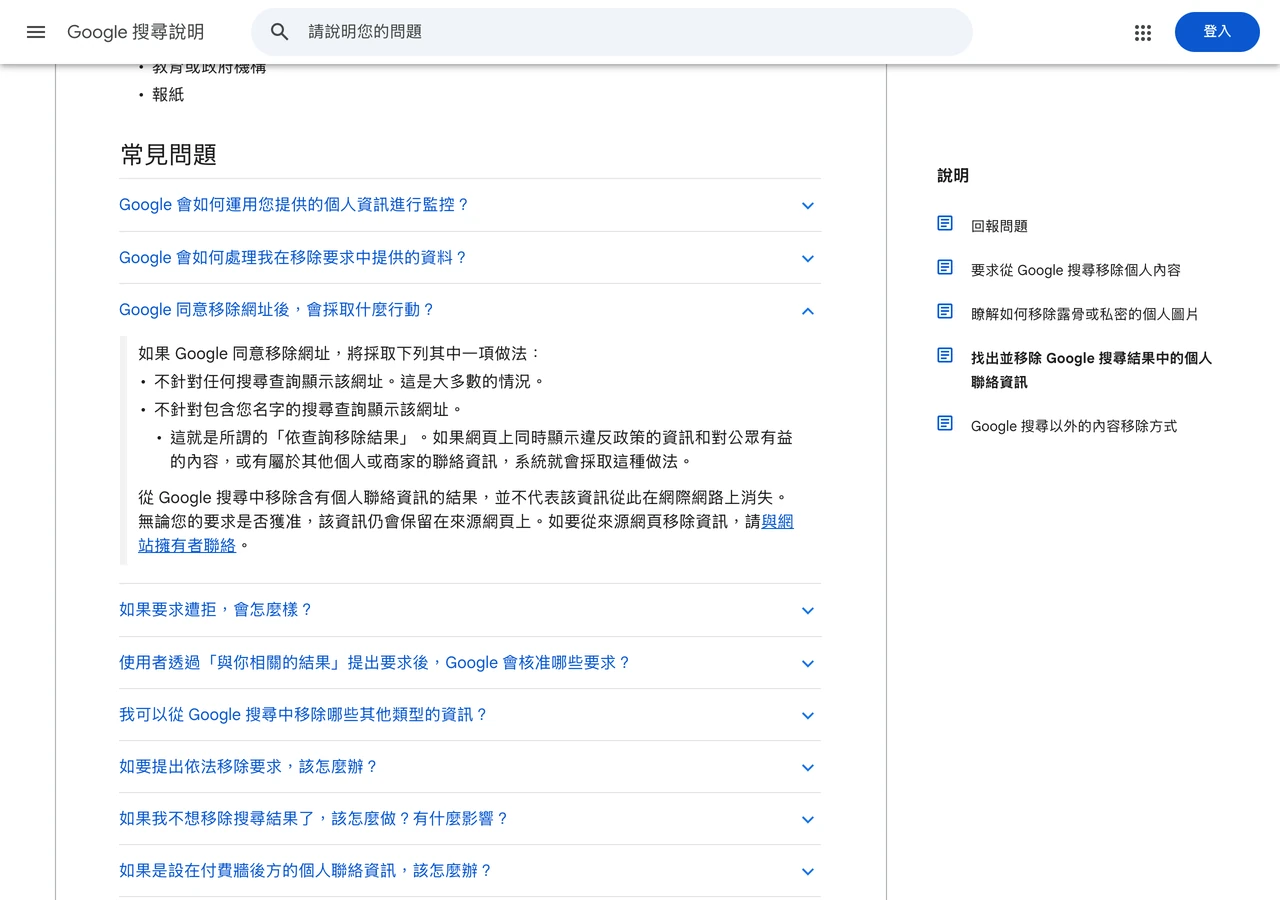1280x900 pixels.
Task: Open sidebar article 回報問題
Action: tap(999, 226)
